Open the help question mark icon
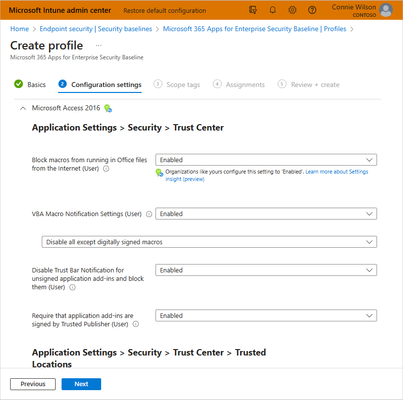The height and width of the screenshot is (400, 403). [x=312, y=10]
